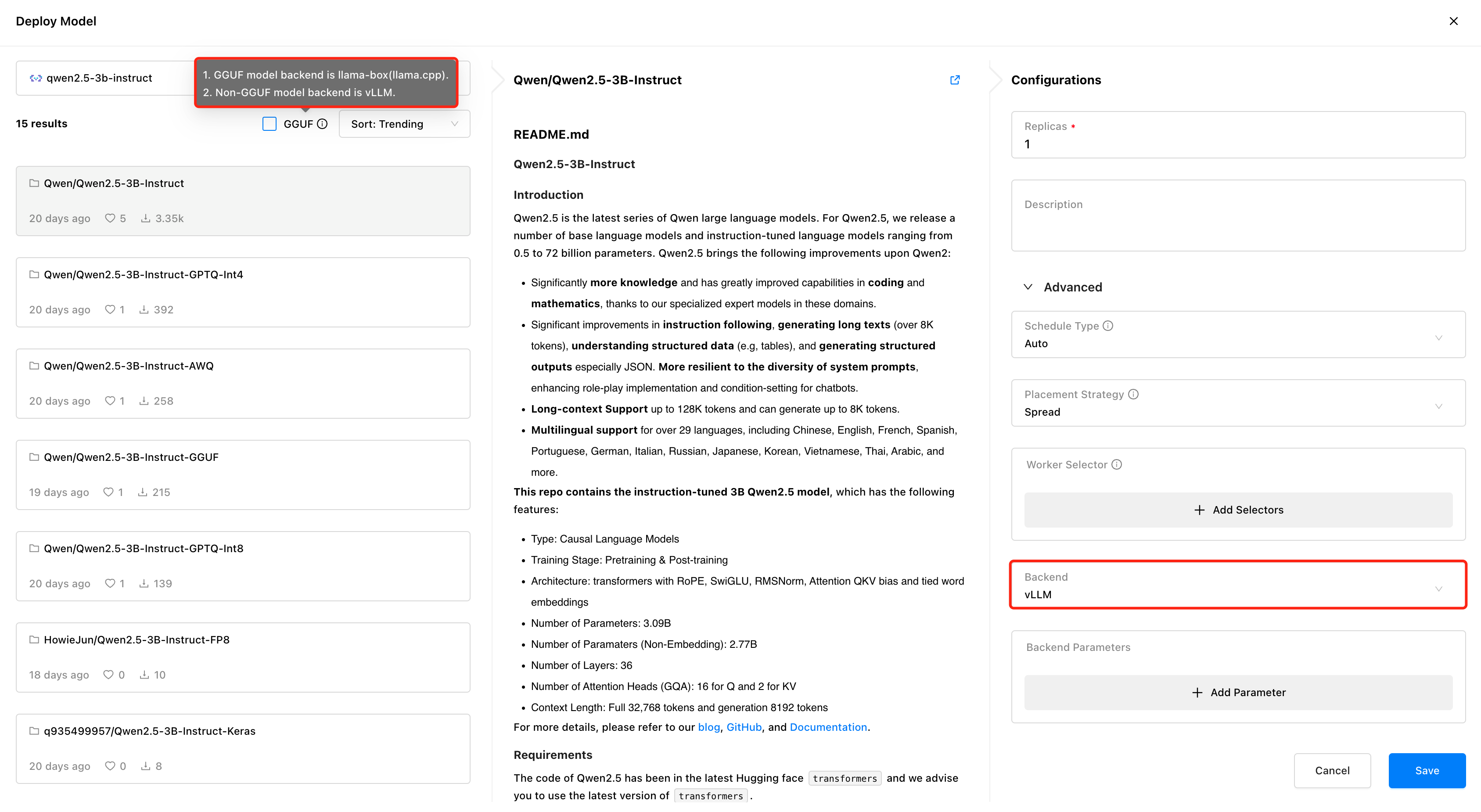Open the GitHub link in README
This screenshot has height=812, width=1481.
(744, 727)
